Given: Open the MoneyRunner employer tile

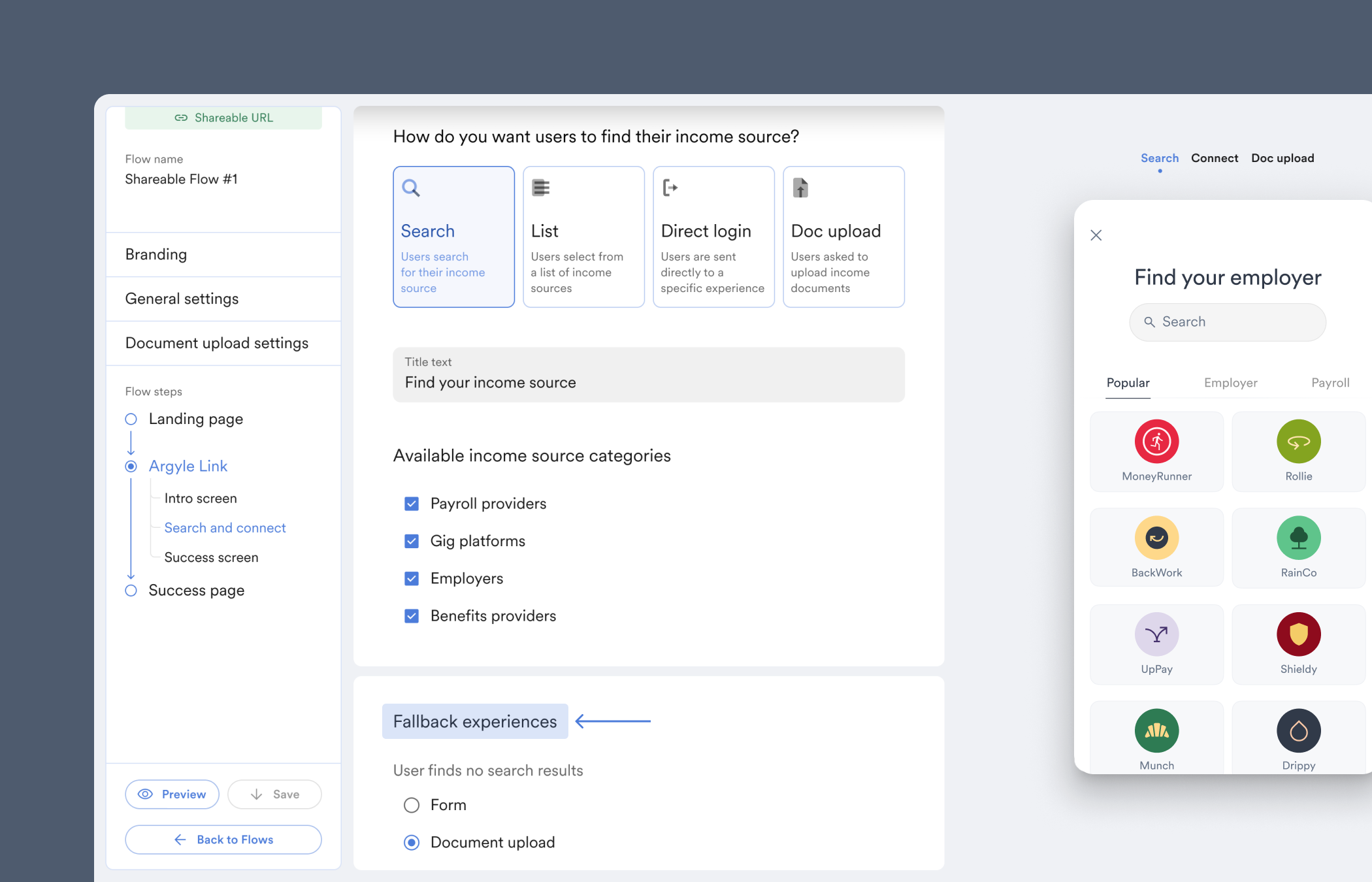Looking at the screenshot, I should point(1156,451).
